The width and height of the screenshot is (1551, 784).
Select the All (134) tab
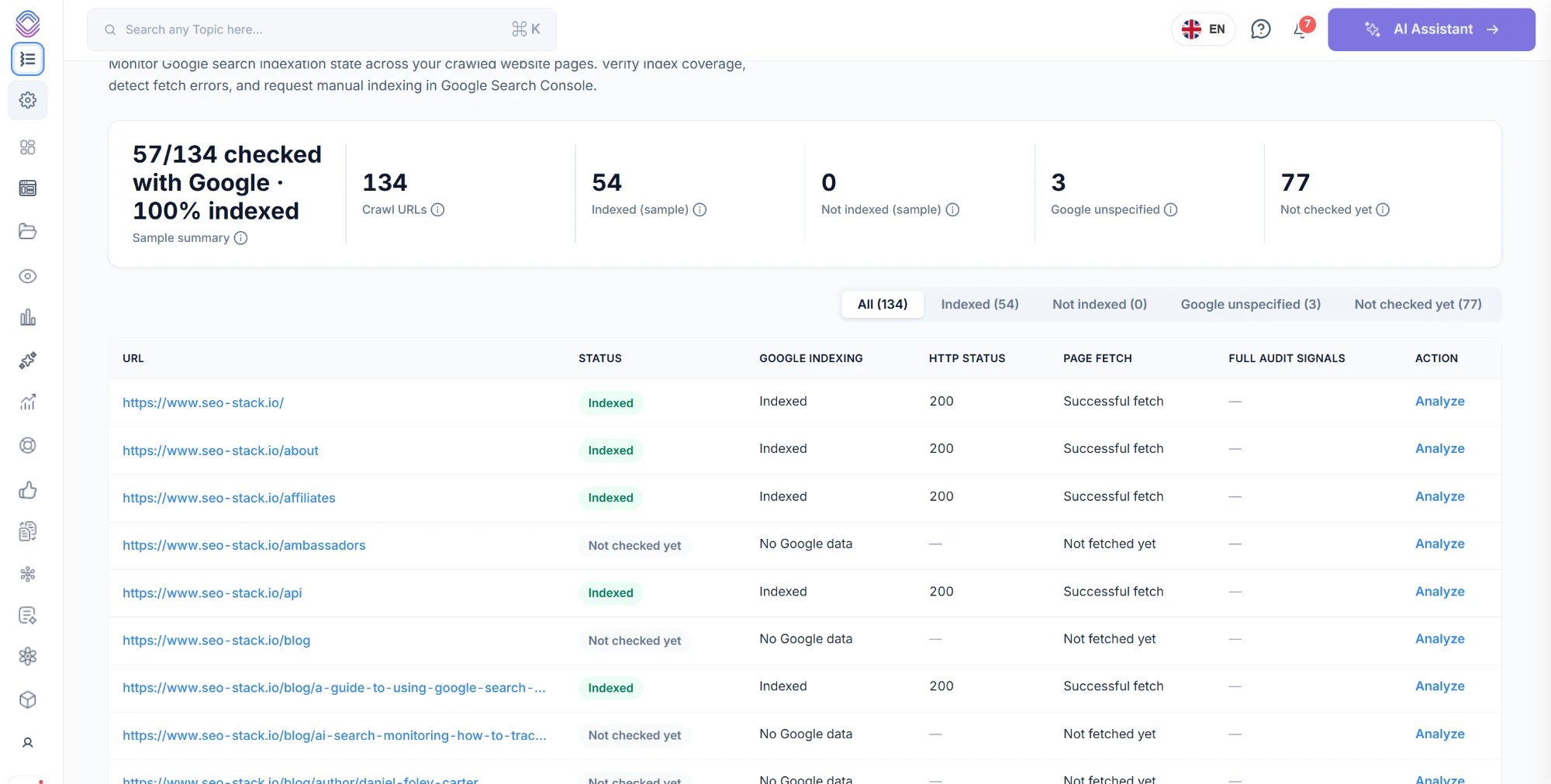coord(883,304)
